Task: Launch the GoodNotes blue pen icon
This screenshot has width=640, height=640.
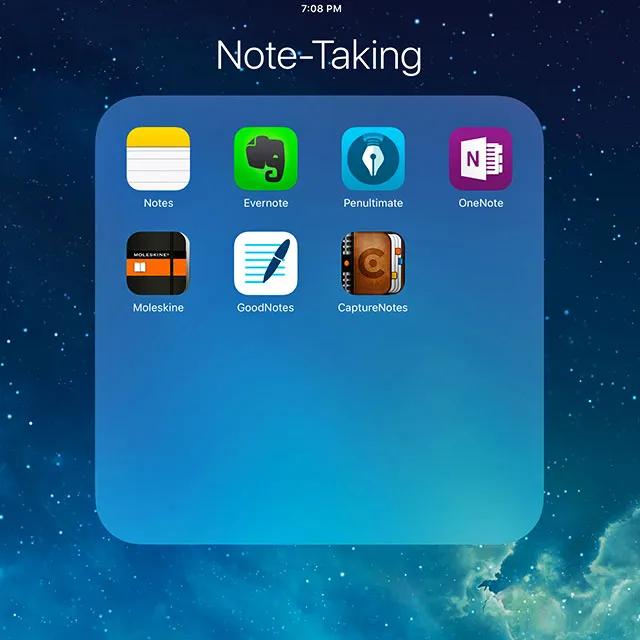Action: (266, 264)
